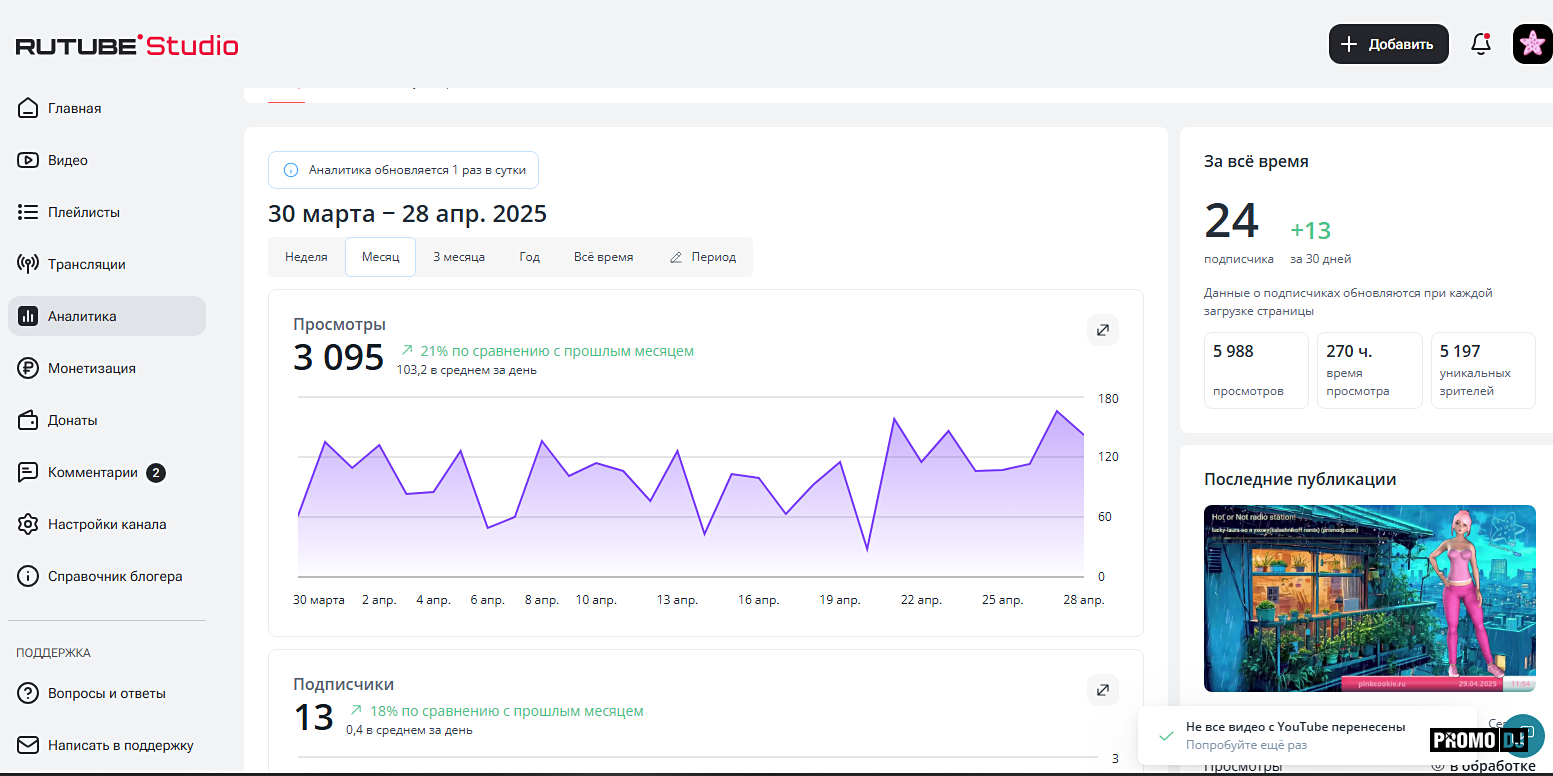The image size is (1553, 776).
Task: Click the Добавить button
Action: click(x=1388, y=44)
